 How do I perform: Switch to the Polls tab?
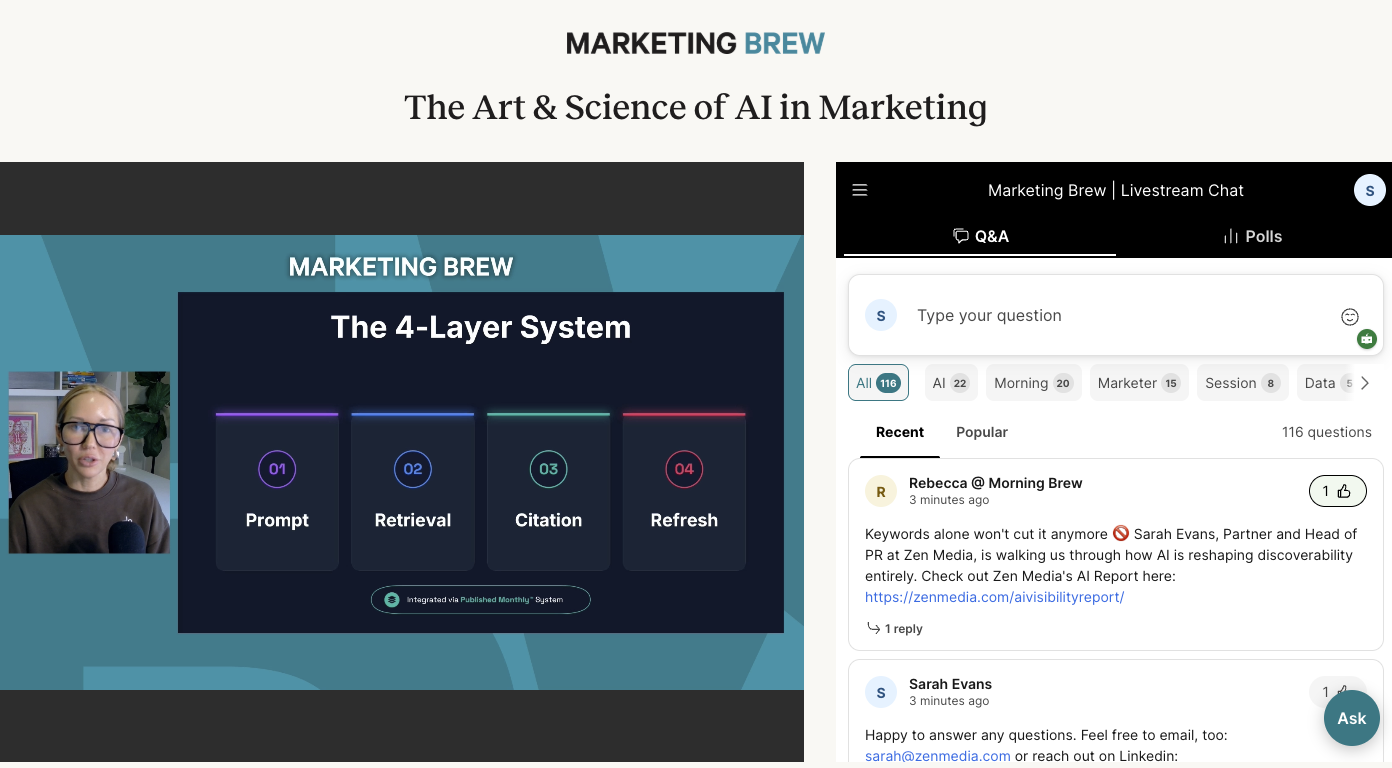1252,236
